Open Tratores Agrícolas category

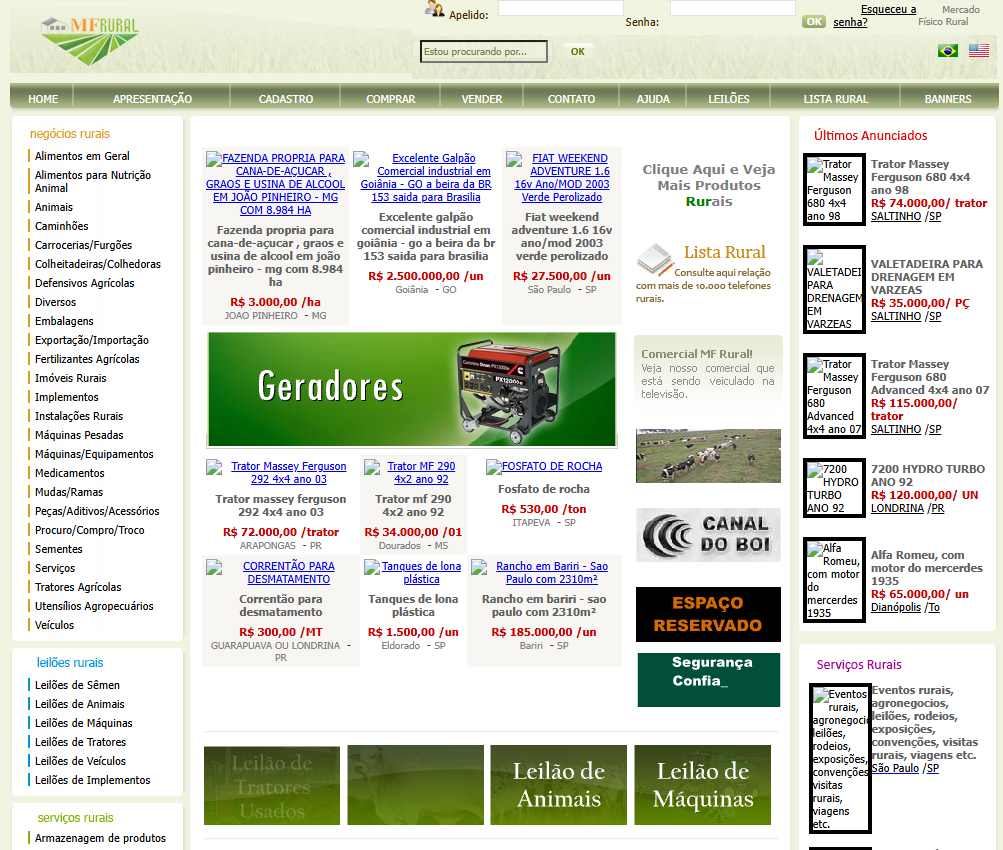[78, 587]
